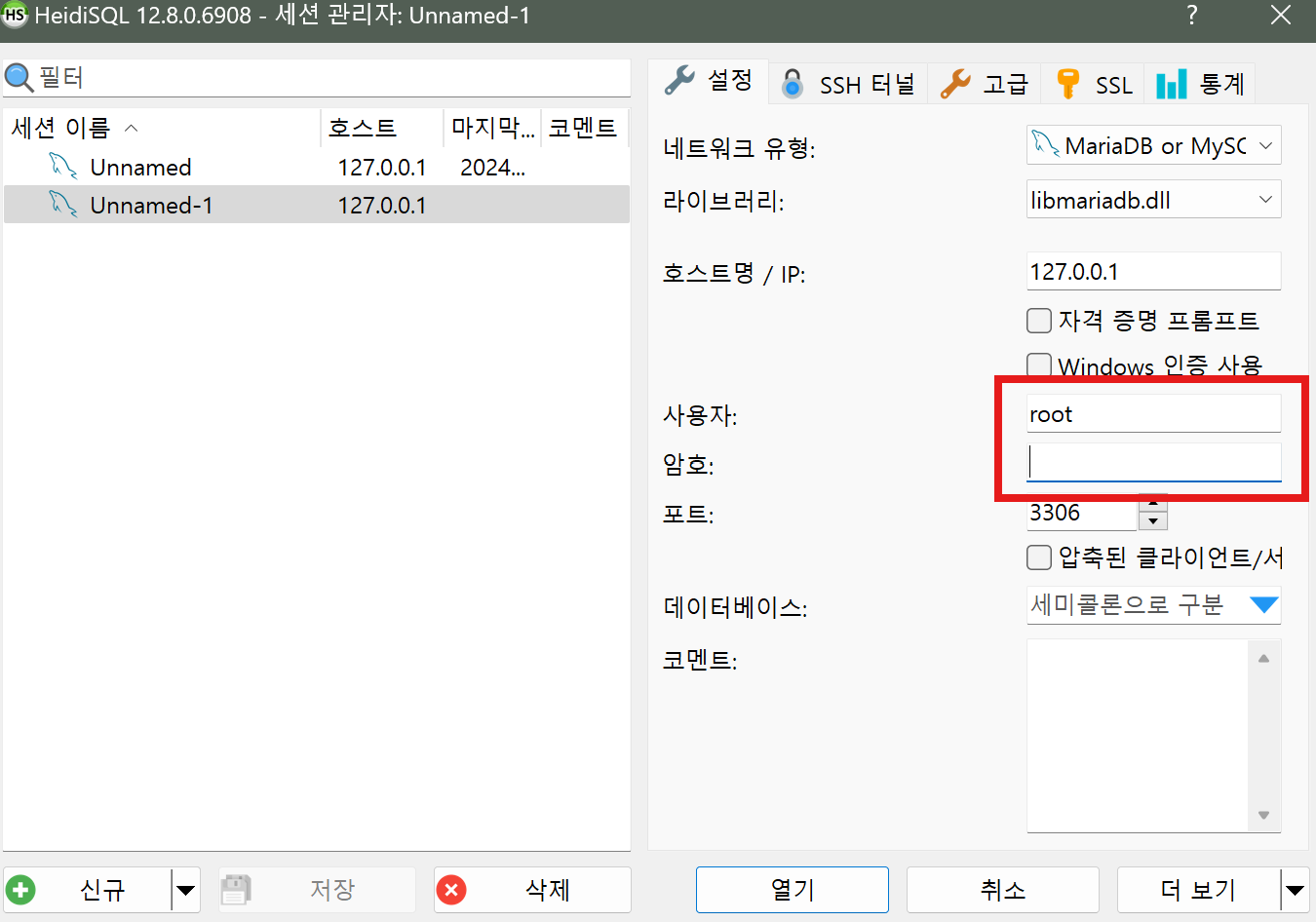Viewport: 1316px width, 922px height.
Task: Select the Unnamed-1 session row
Action: (317, 205)
